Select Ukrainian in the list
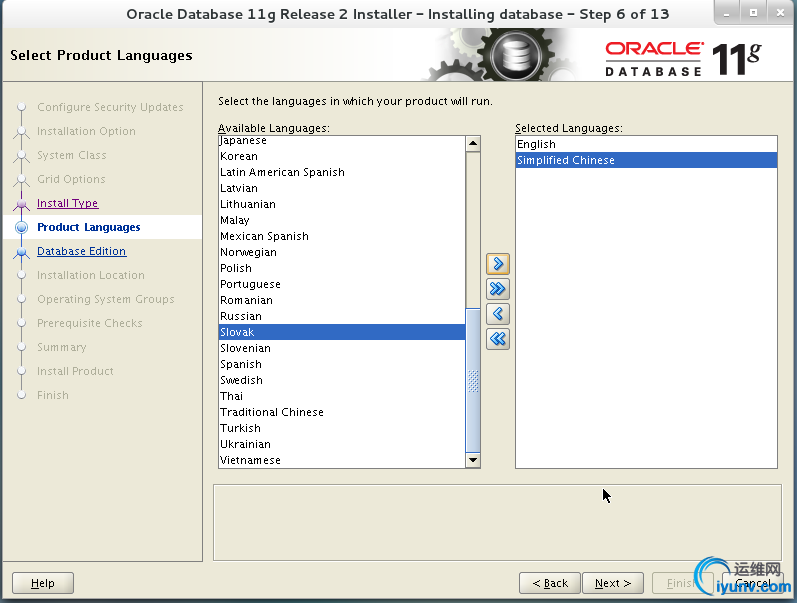 342,444
